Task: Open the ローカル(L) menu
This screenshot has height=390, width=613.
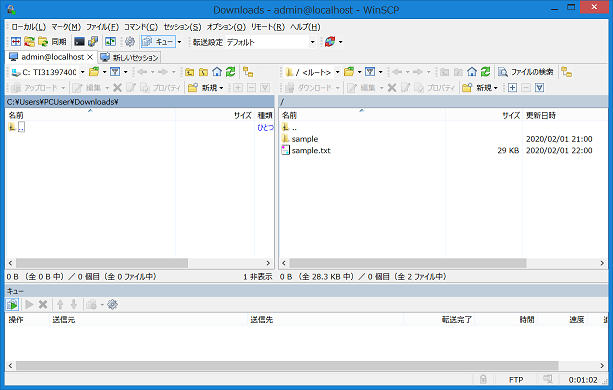Action: pos(28,27)
